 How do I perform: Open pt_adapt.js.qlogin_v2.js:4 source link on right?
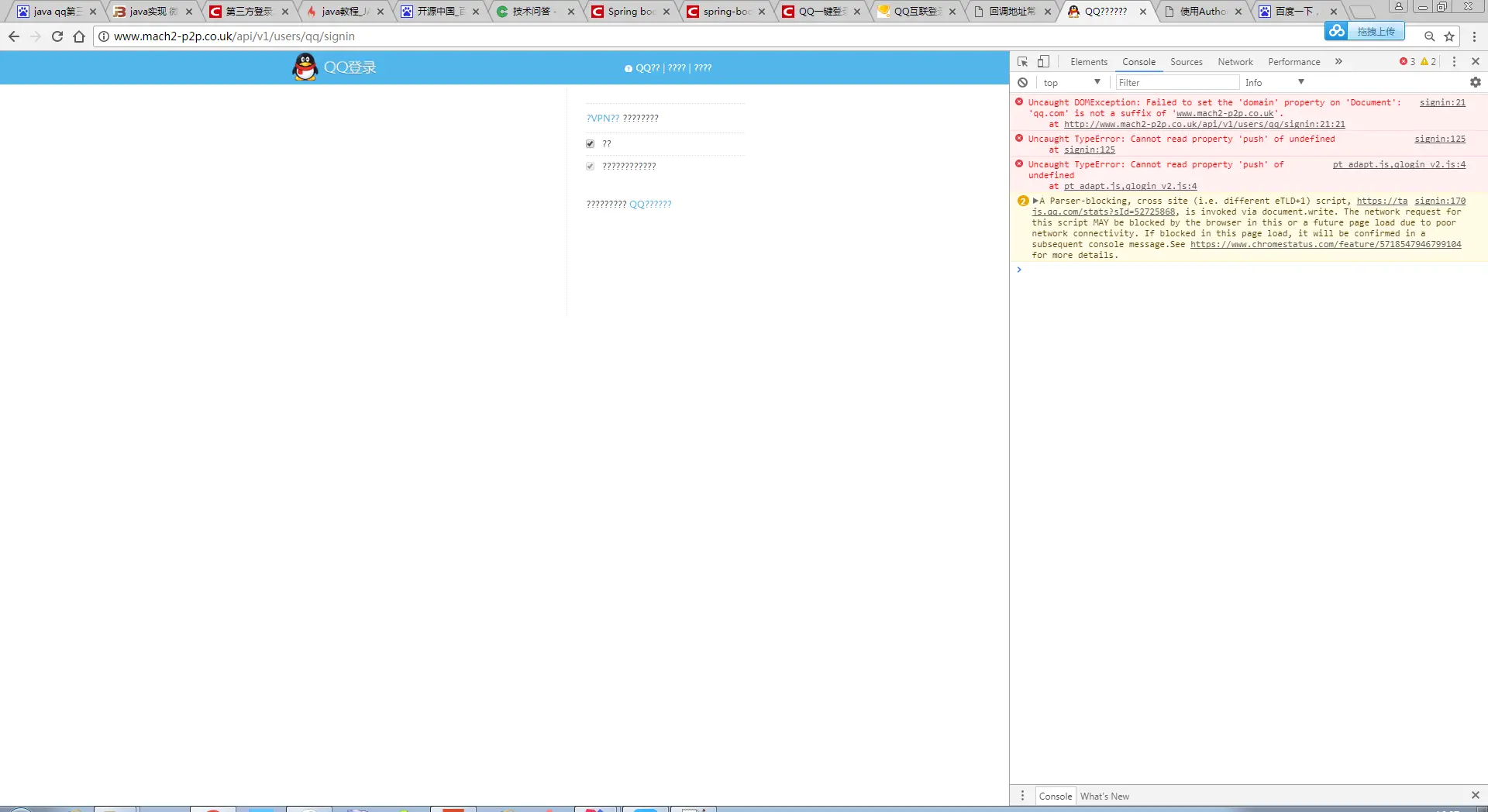[x=1399, y=164]
